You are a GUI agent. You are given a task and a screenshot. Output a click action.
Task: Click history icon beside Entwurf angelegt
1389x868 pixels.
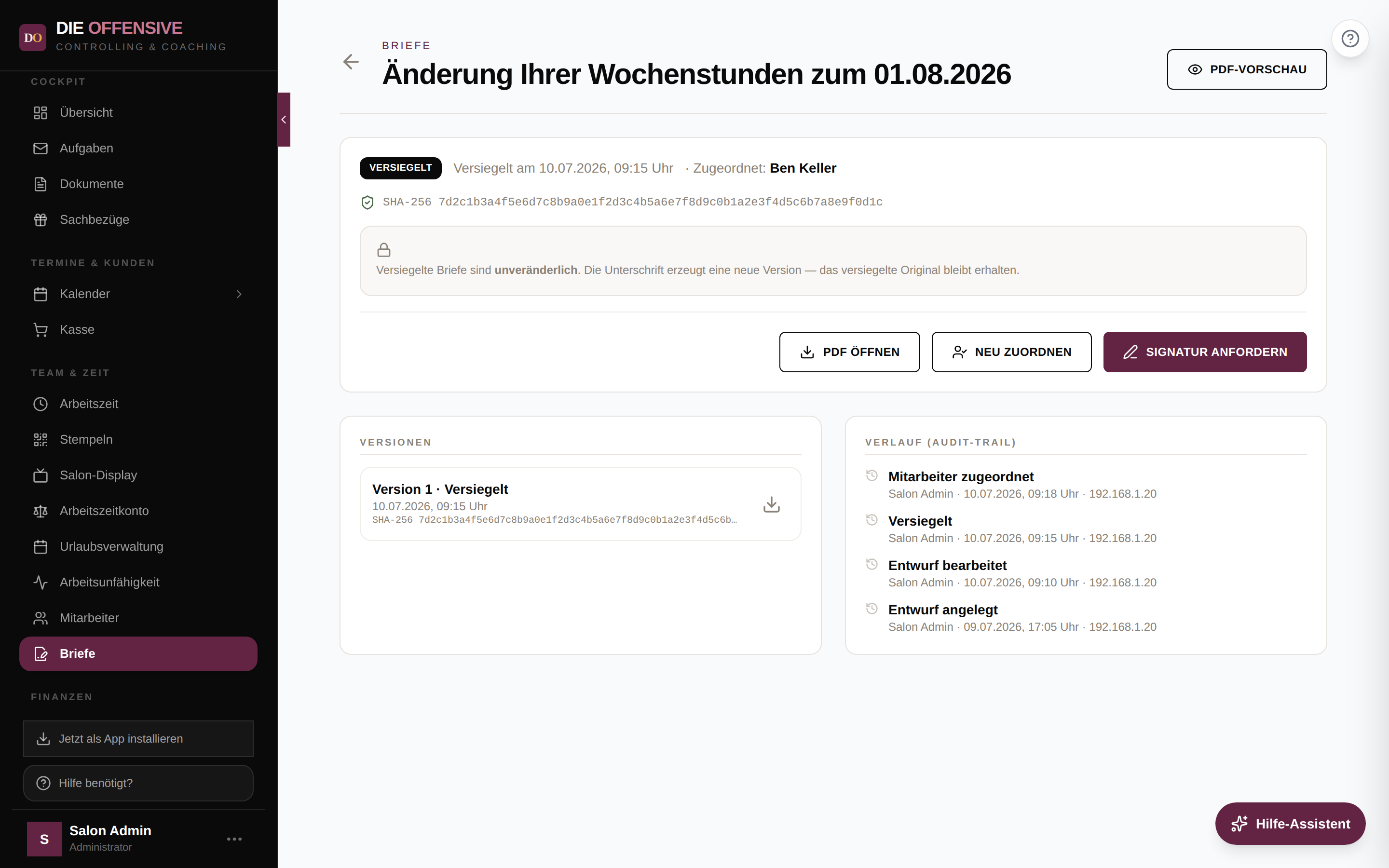tap(872, 609)
